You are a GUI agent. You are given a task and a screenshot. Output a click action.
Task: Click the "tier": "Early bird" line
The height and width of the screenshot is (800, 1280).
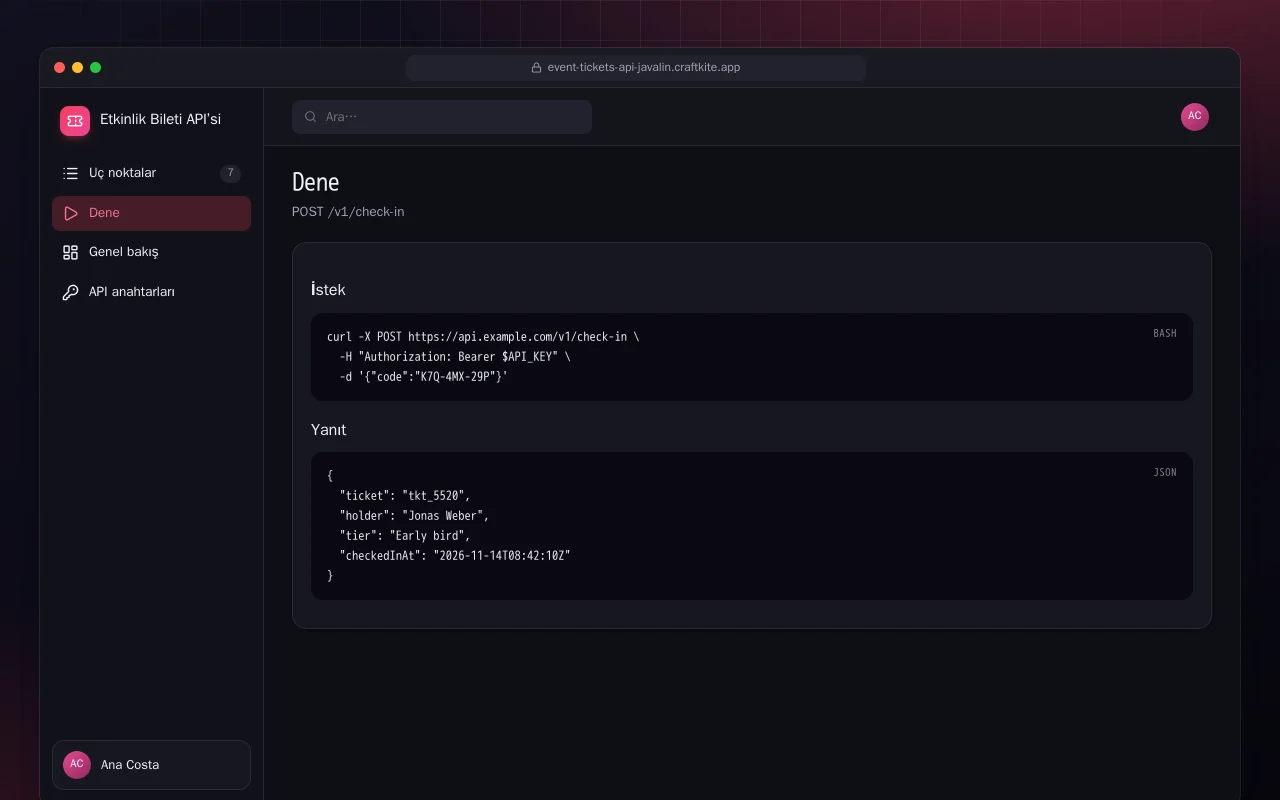[404, 536]
